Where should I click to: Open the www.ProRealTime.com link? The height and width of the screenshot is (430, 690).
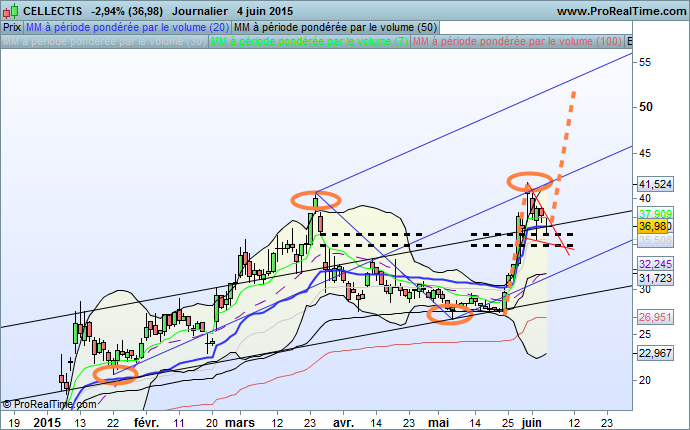[x=621, y=11]
